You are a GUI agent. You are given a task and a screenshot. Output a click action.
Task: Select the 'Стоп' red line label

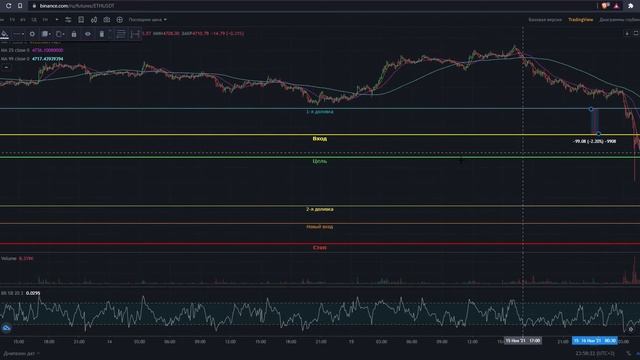coord(320,247)
